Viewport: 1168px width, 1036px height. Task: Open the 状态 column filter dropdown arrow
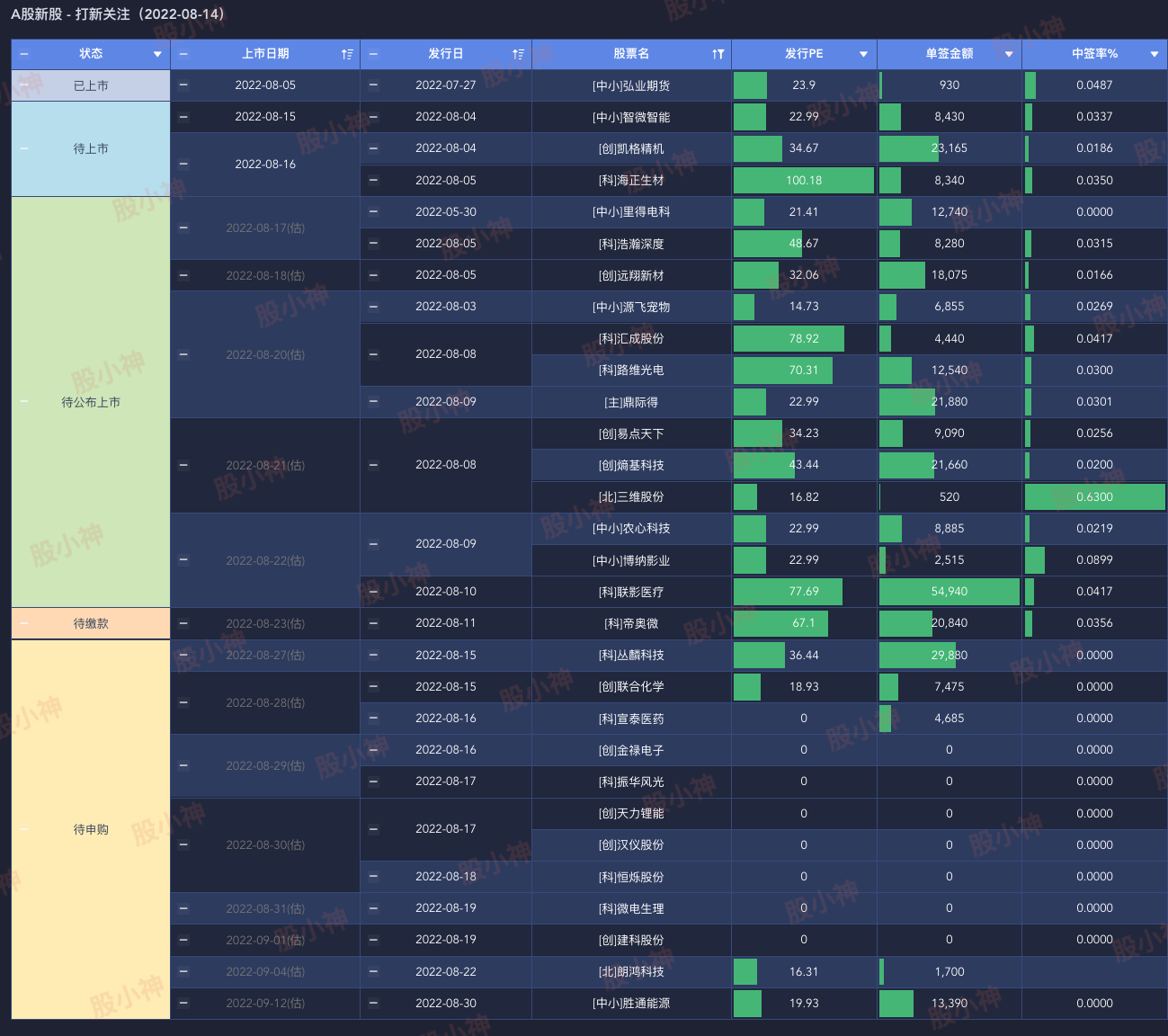[157, 54]
